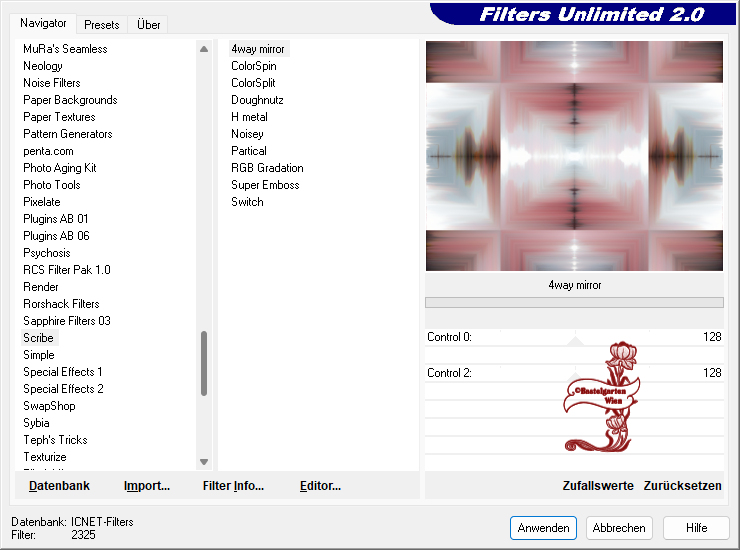Screen dimensions: 740x550
Task: Choose Special Effects 1 category
Action: (63, 372)
